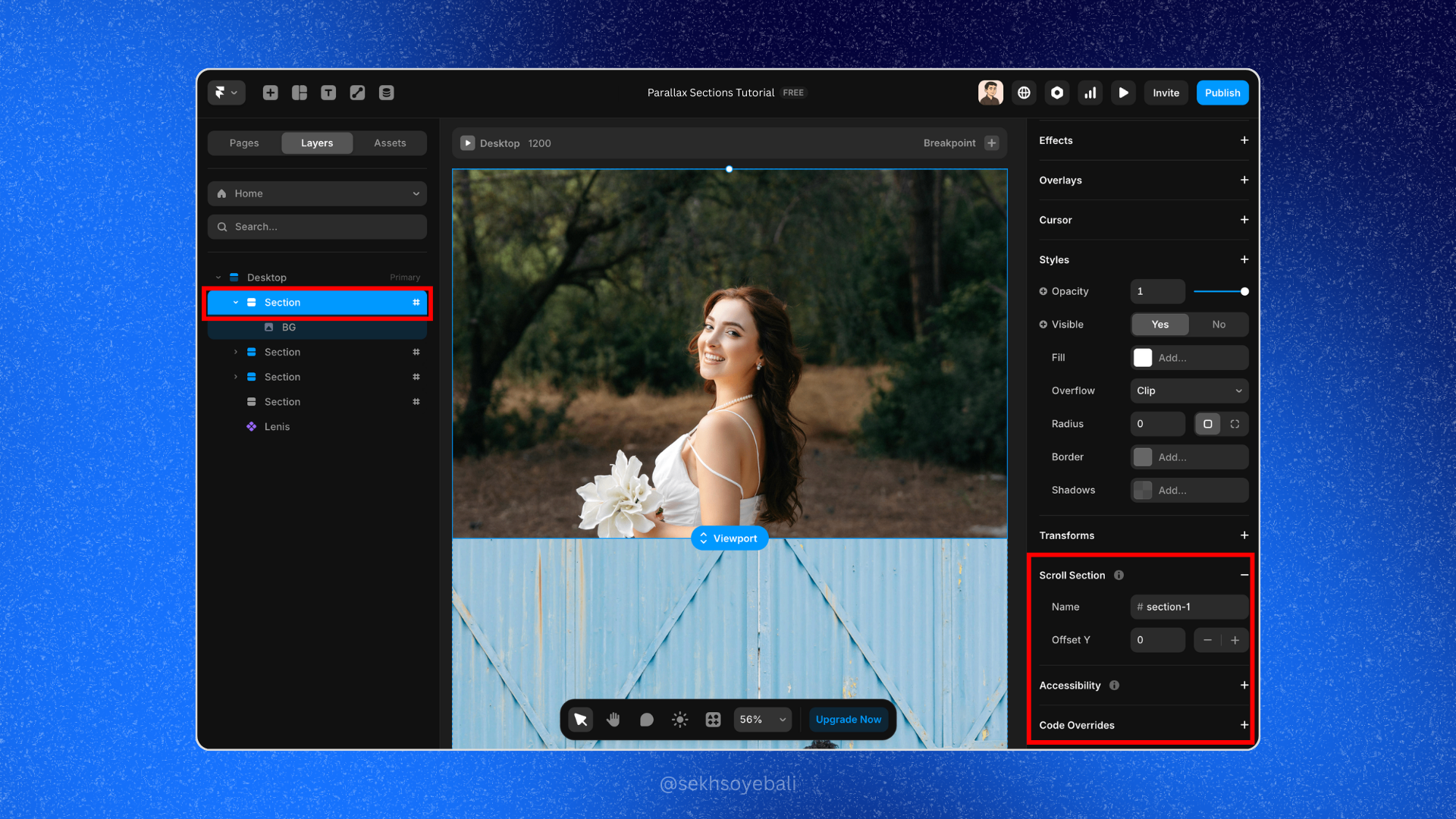Image resolution: width=1456 pixels, height=819 pixels.
Task: Click the Fill color swatch
Action: [1142, 358]
